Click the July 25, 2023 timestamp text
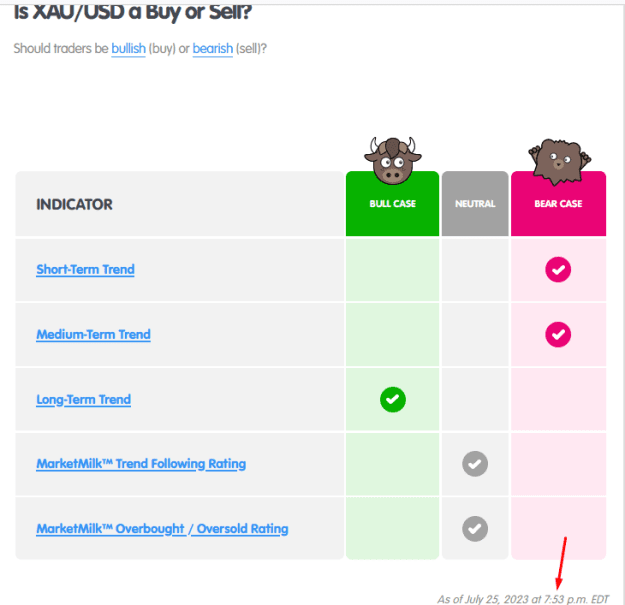The width and height of the screenshot is (625, 605). click(523, 599)
